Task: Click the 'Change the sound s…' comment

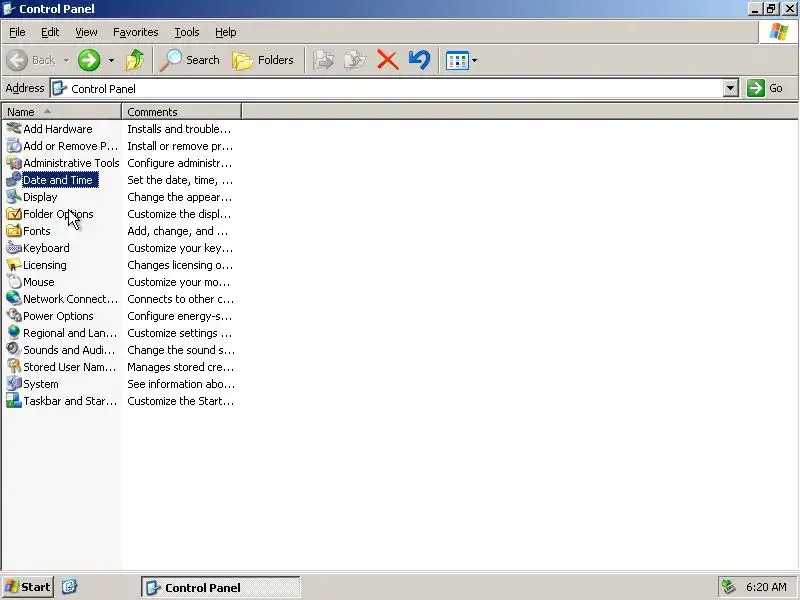Action: [181, 350]
